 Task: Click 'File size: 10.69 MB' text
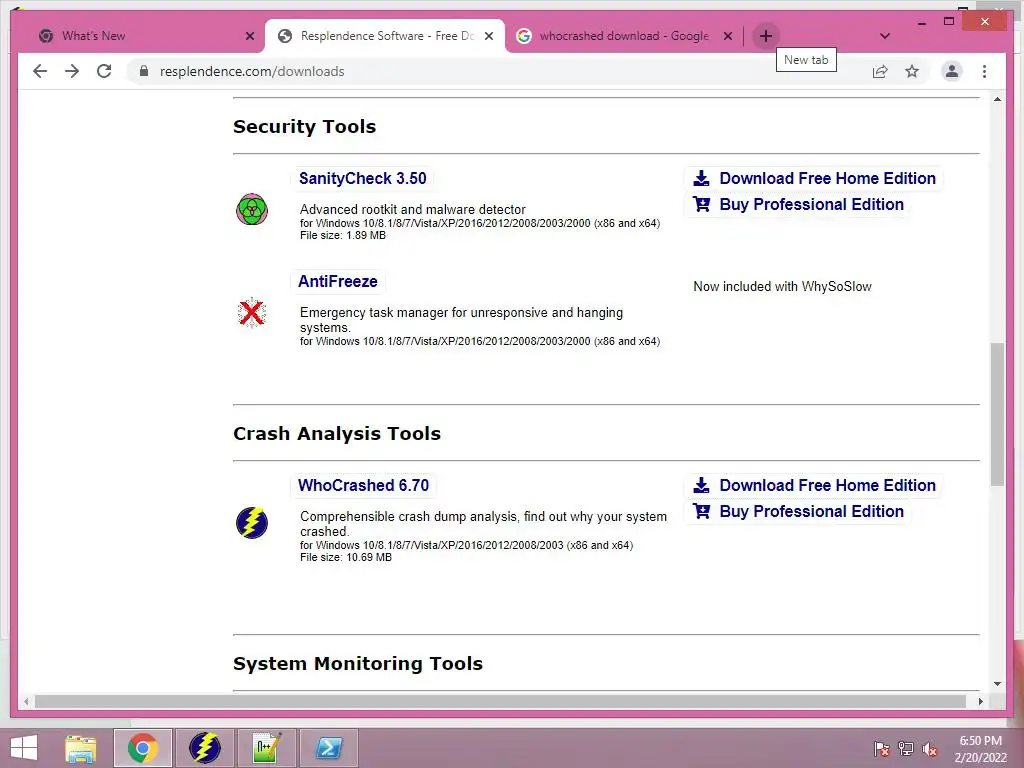pos(346,558)
